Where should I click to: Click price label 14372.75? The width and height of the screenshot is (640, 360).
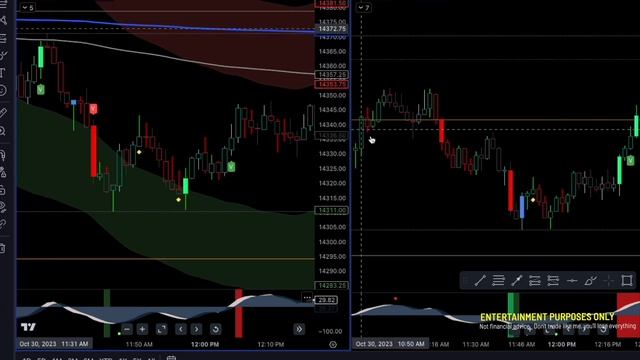coord(332,29)
